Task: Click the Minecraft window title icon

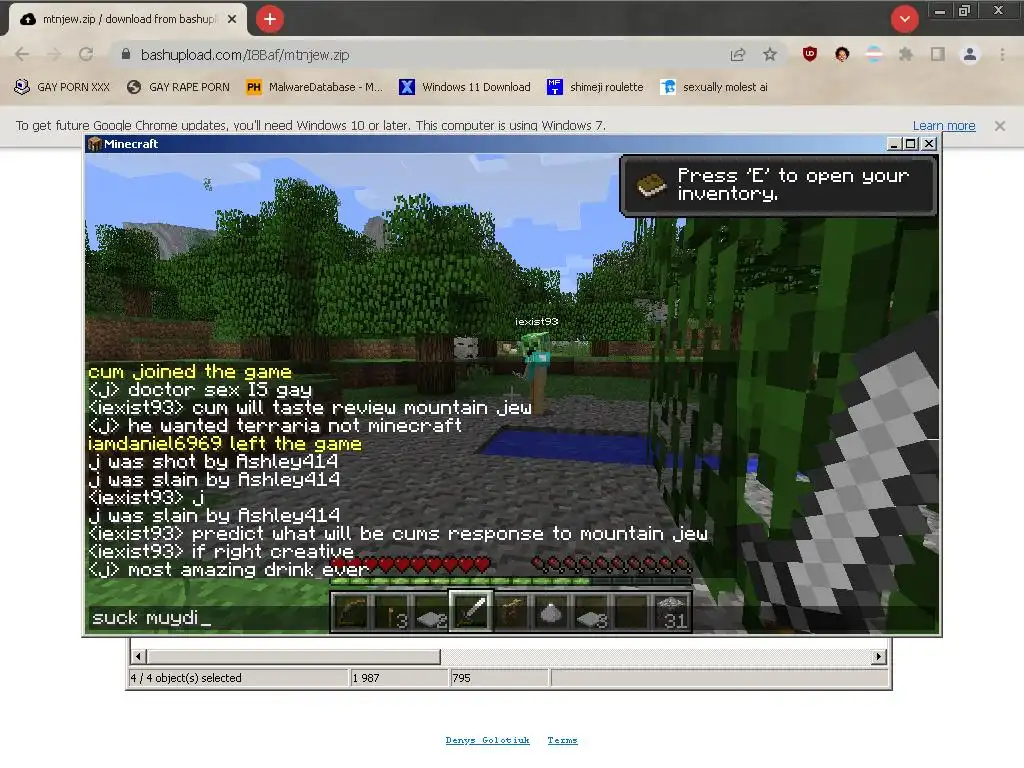Action: [95, 144]
